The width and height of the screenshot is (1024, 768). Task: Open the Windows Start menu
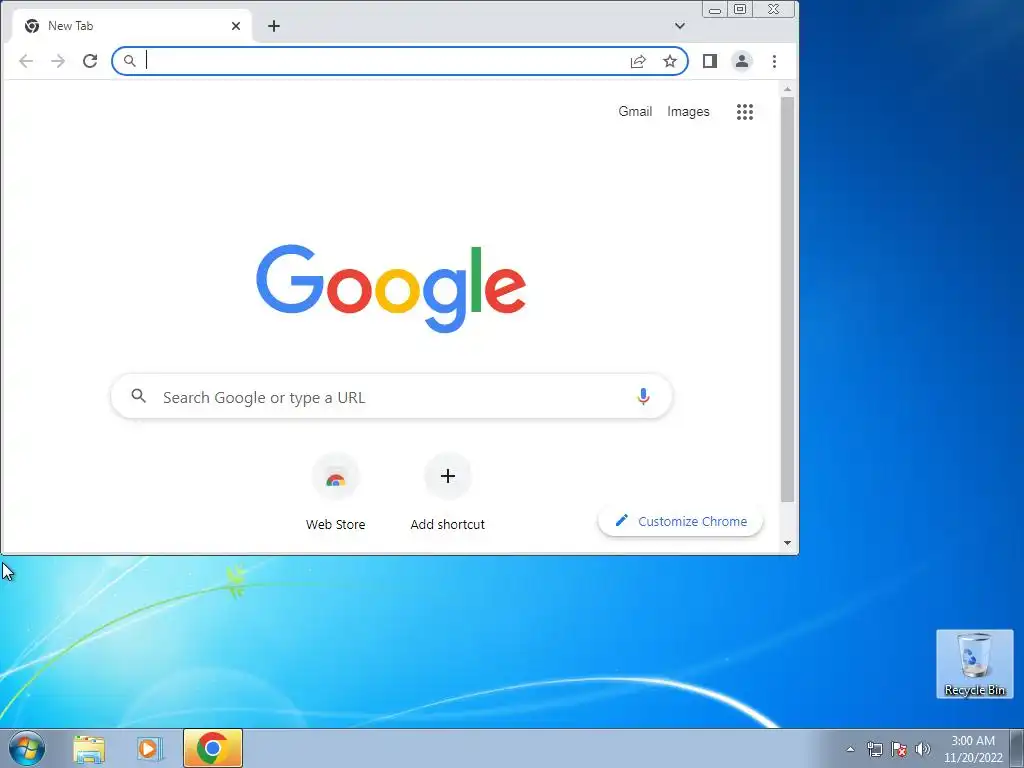click(27, 748)
